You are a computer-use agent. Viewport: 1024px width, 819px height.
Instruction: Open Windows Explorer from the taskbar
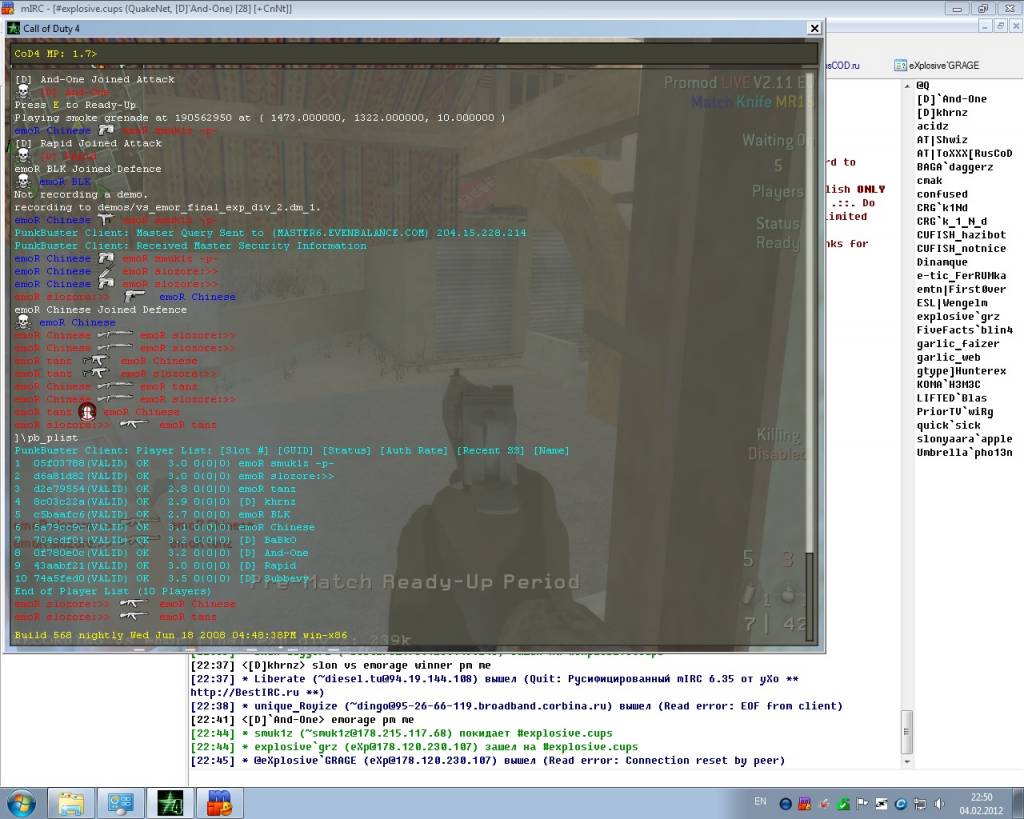(71, 804)
